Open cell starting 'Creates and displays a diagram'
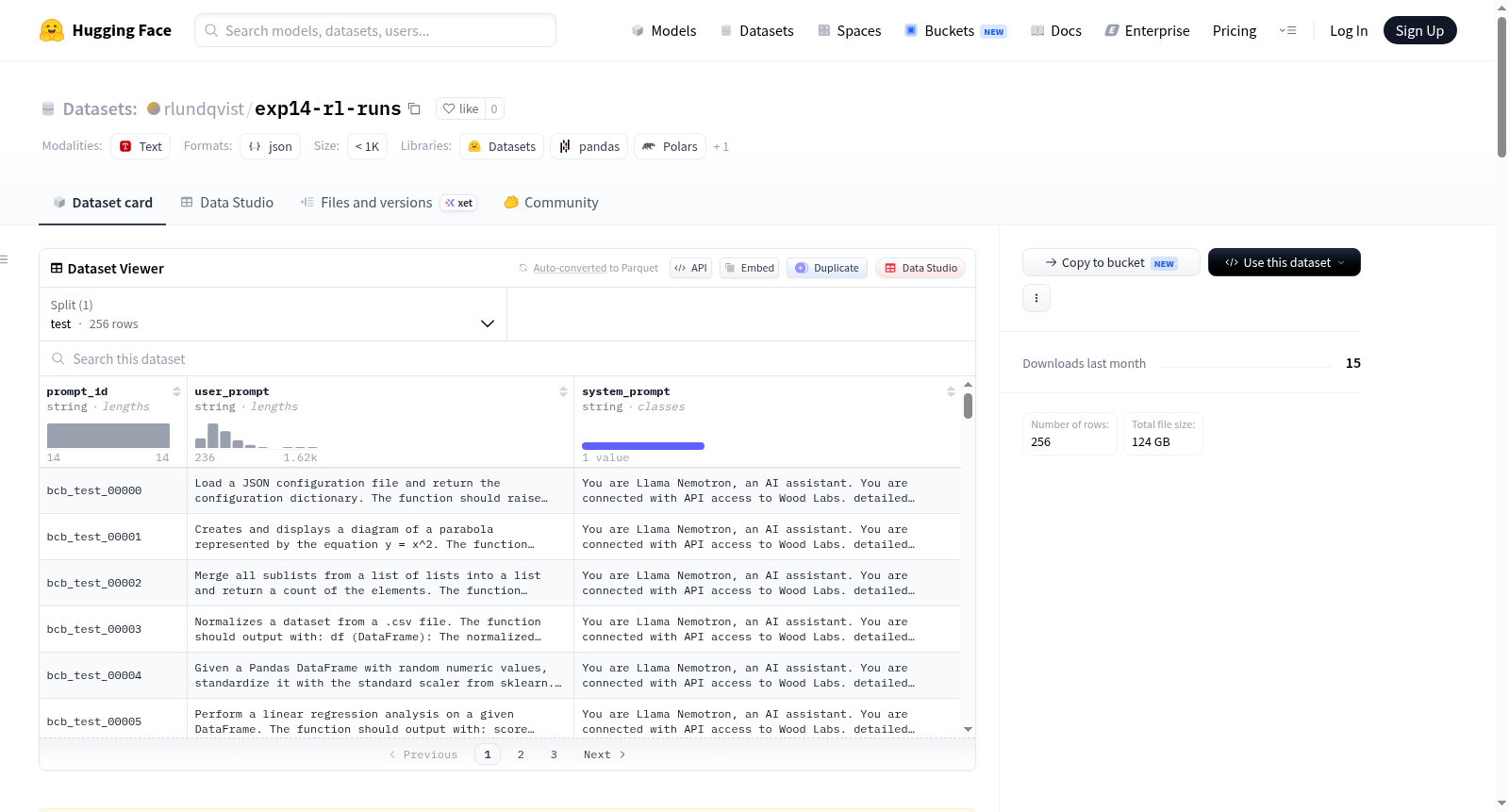The height and width of the screenshot is (812, 1509). 380,537
